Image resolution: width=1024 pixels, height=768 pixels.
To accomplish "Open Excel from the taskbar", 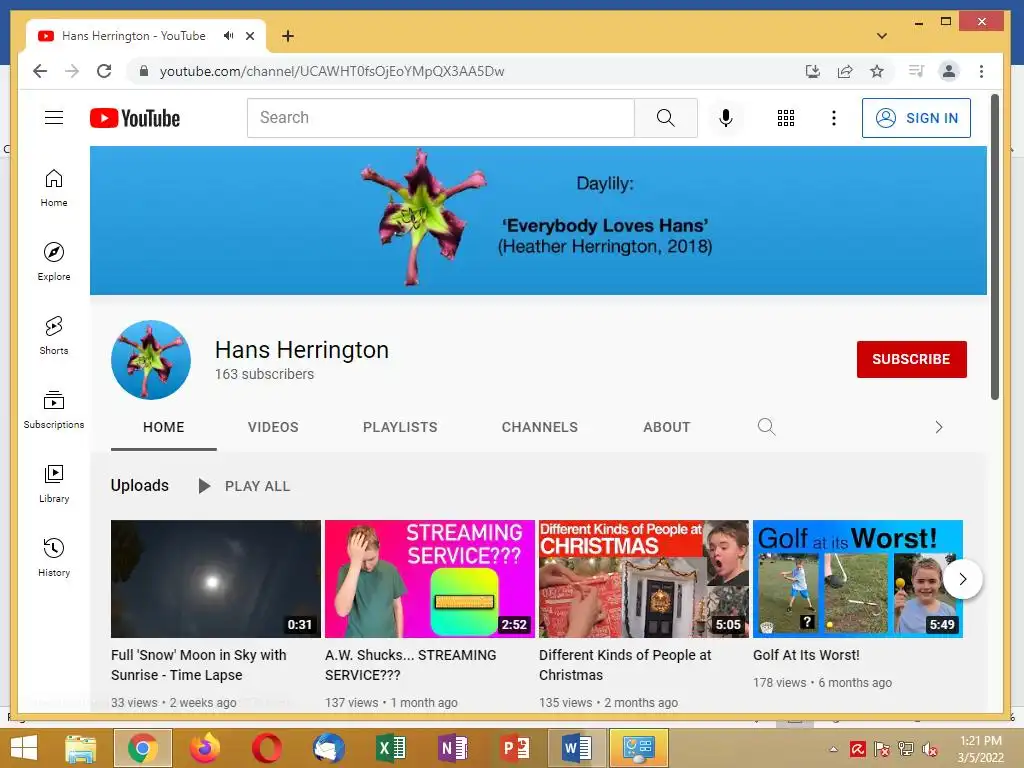I will tap(391, 748).
